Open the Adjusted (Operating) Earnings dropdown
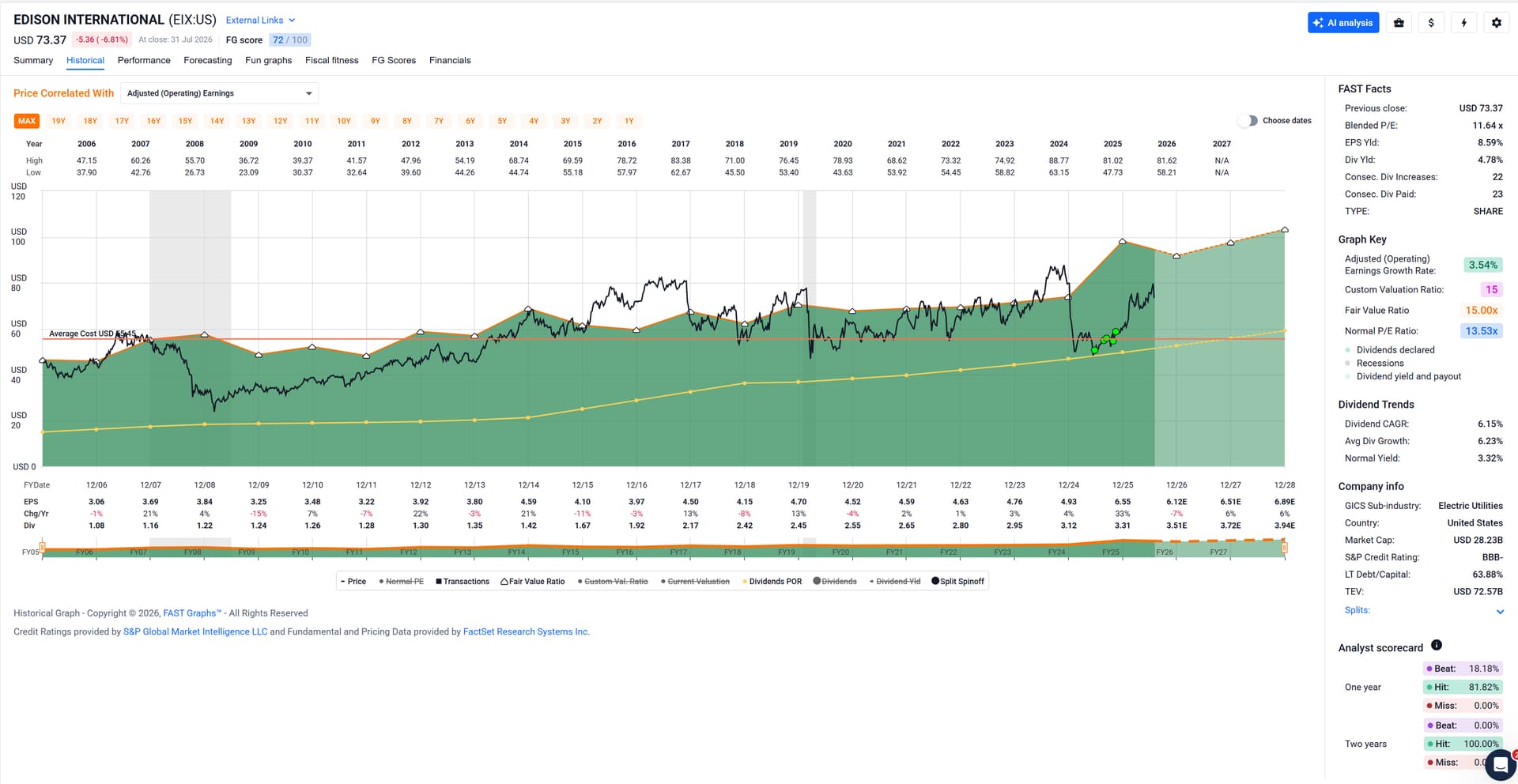The height and width of the screenshot is (784, 1518). [x=220, y=93]
